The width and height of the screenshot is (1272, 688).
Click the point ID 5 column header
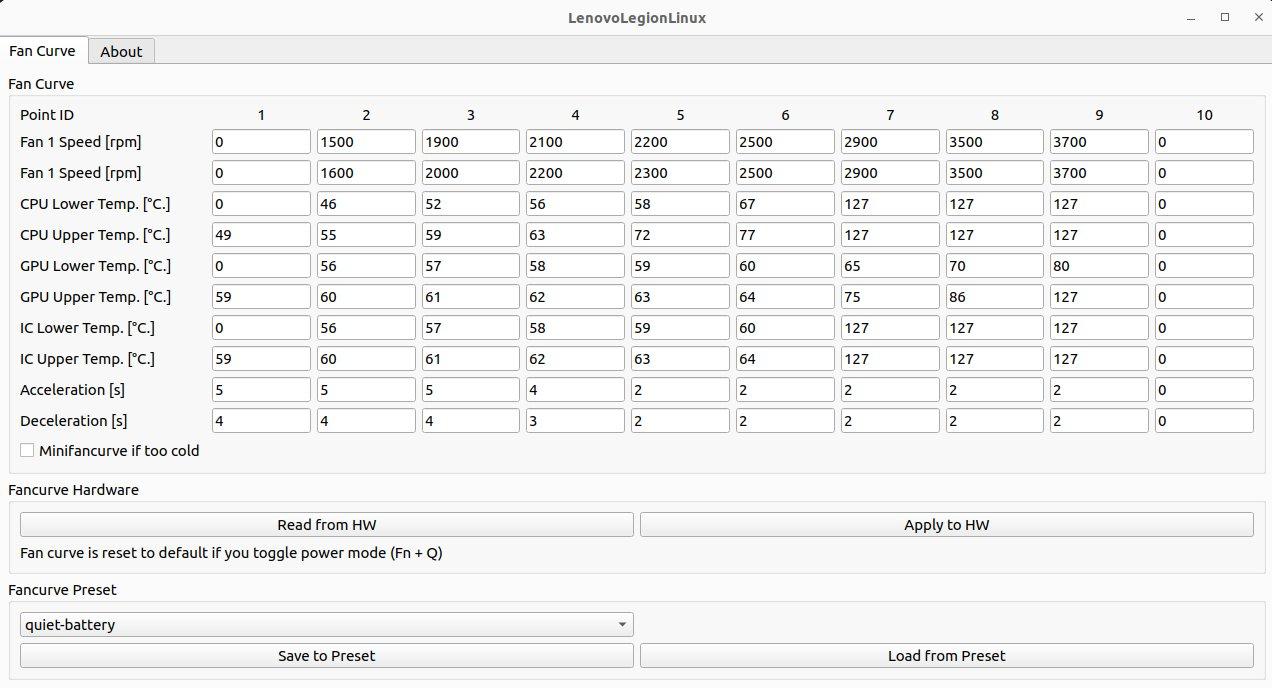tap(681, 115)
